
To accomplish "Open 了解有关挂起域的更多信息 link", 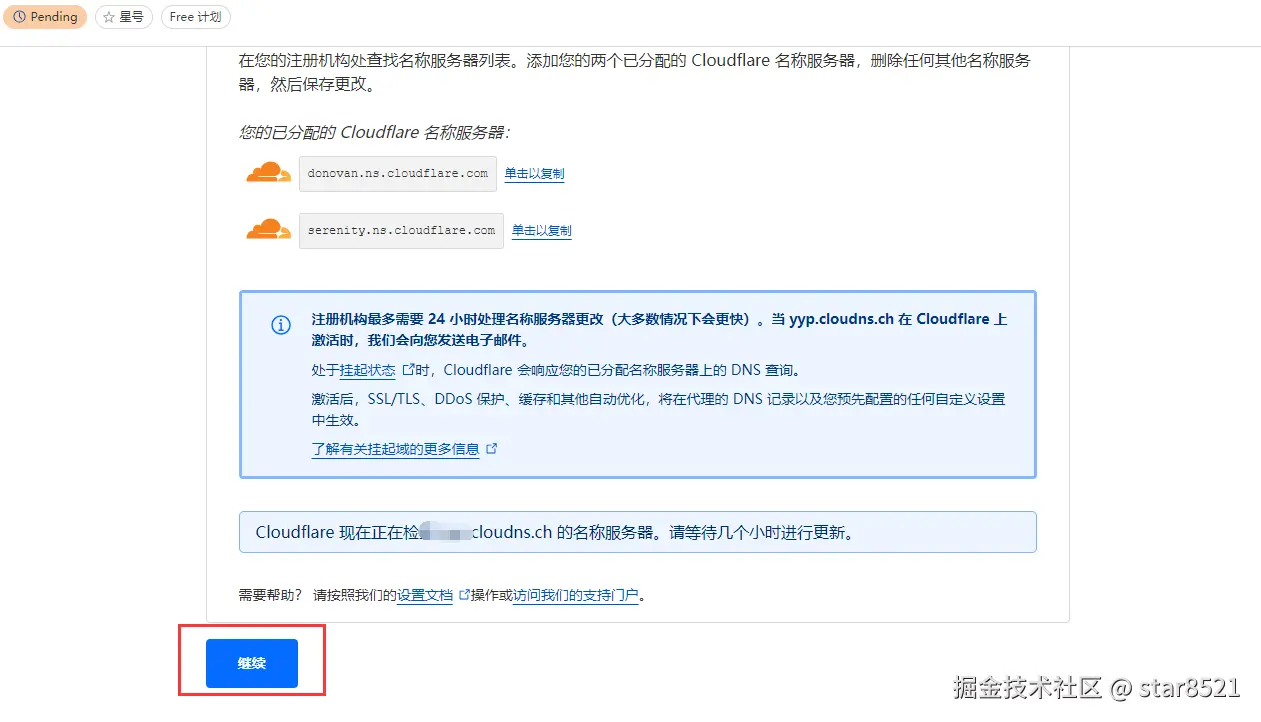I will point(395,449).
